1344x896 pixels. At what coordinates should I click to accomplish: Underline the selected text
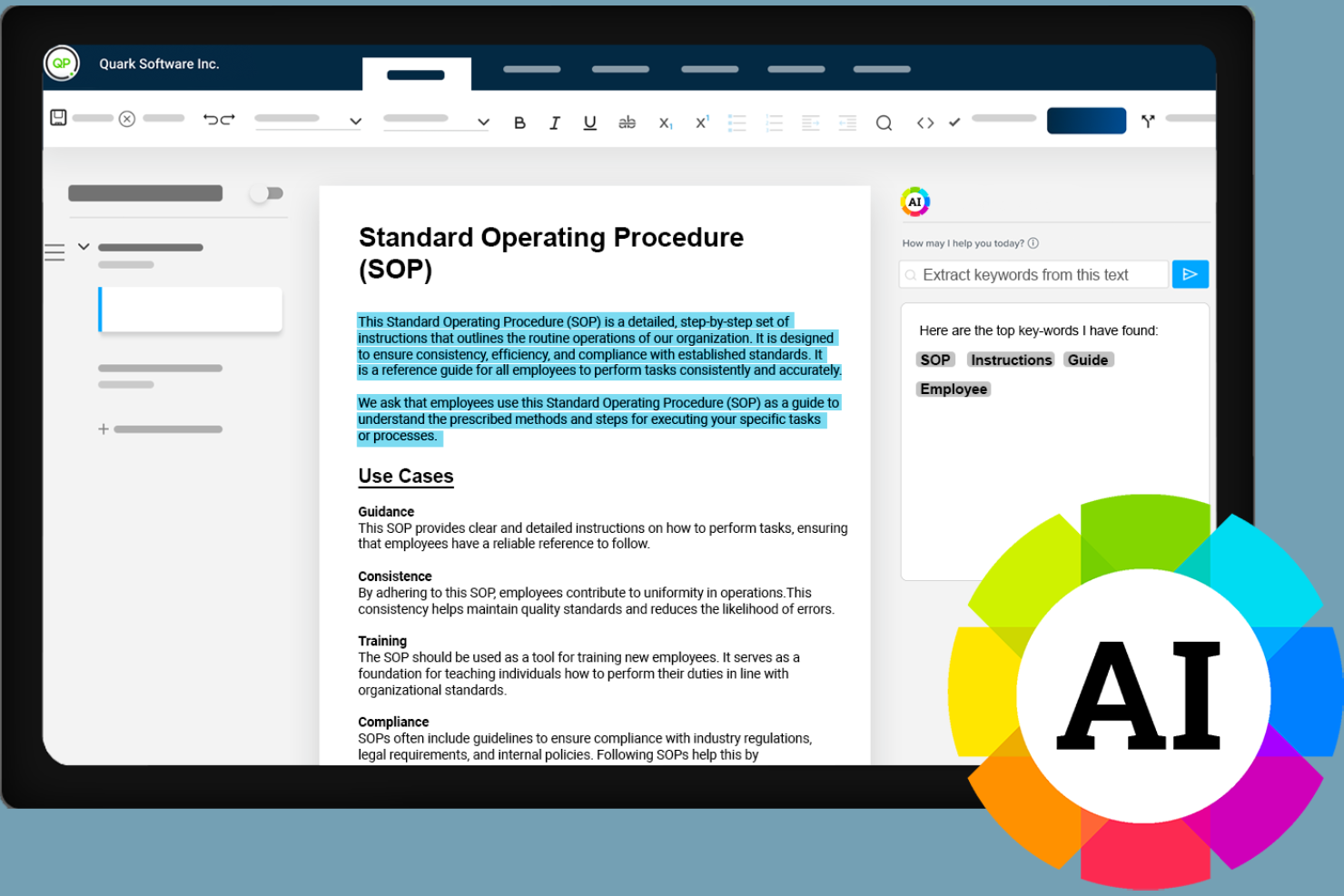point(589,123)
